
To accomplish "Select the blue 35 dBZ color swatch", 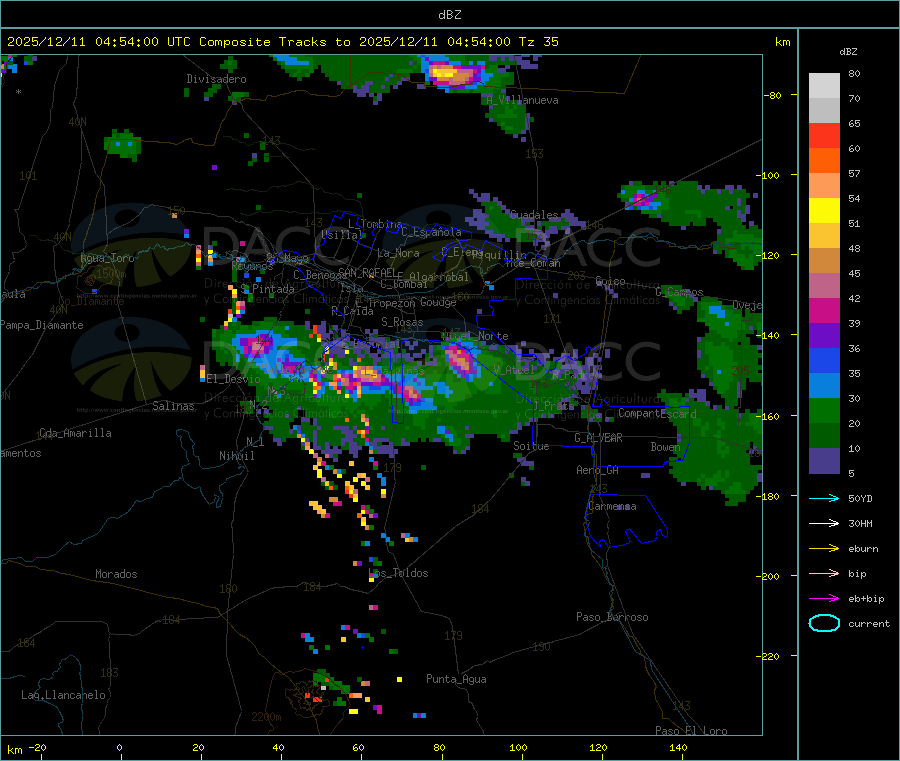I will 824,360.
